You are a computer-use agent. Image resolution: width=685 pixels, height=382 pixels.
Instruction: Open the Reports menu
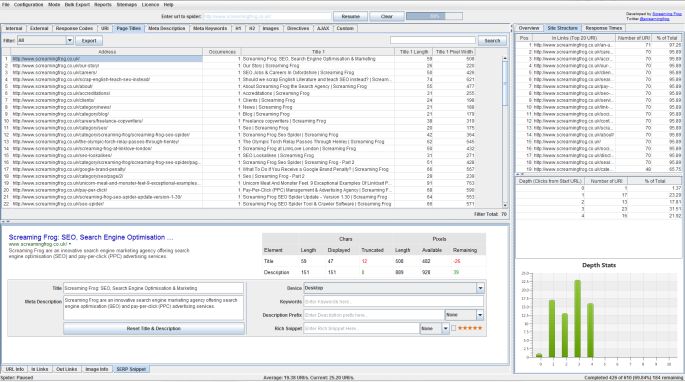(x=103, y=4)
